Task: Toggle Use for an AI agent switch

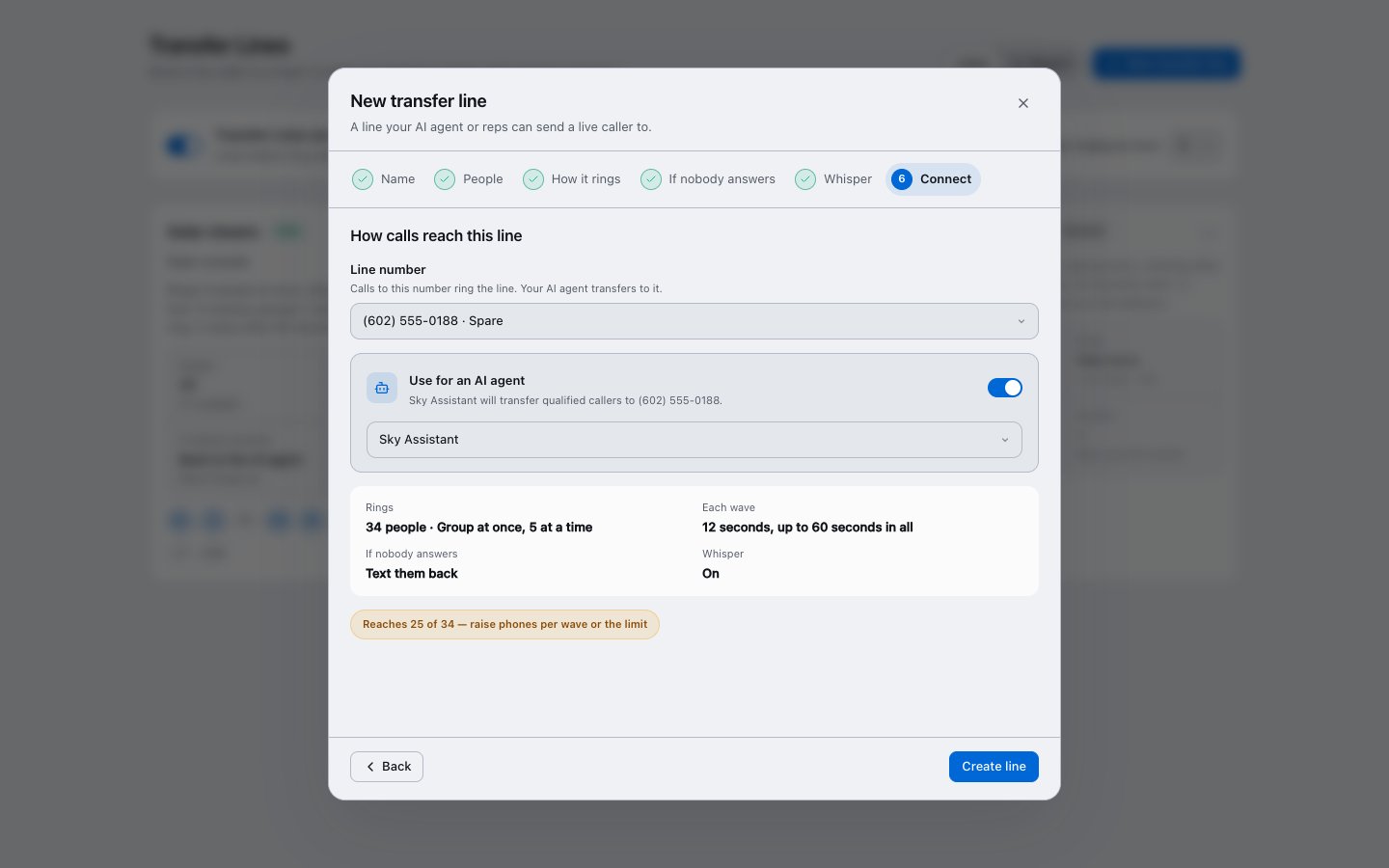Action: tap(1004, 388)
